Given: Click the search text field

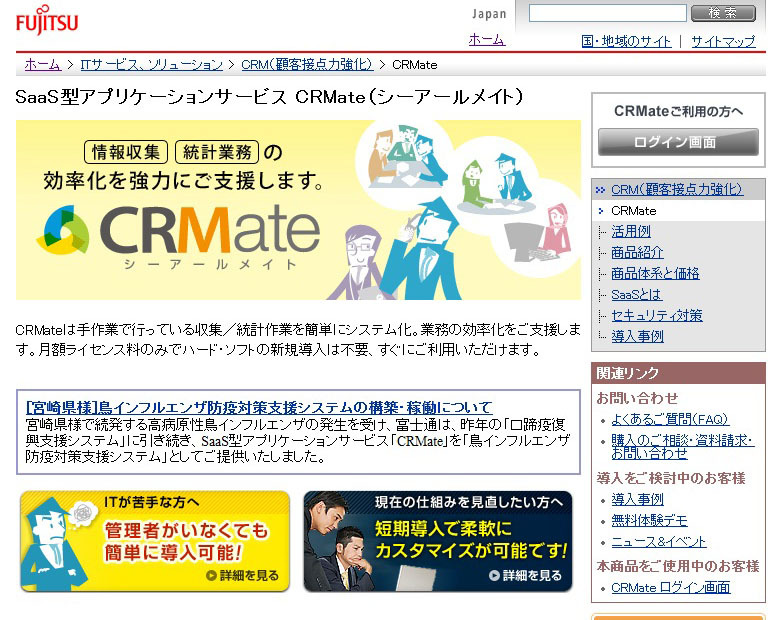Looking at the screenshot, I should pyautogui.click(x=607, y=13).
